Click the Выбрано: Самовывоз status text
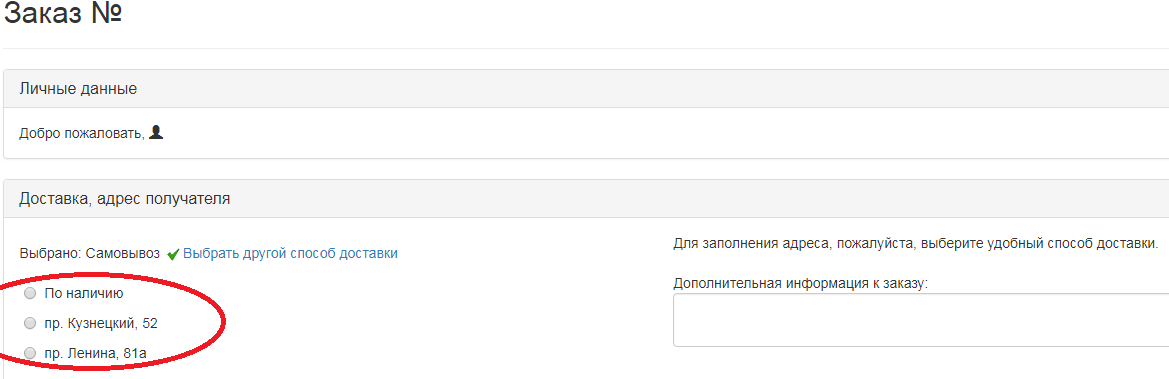The image size is (1169, 379). coord(89,254)
